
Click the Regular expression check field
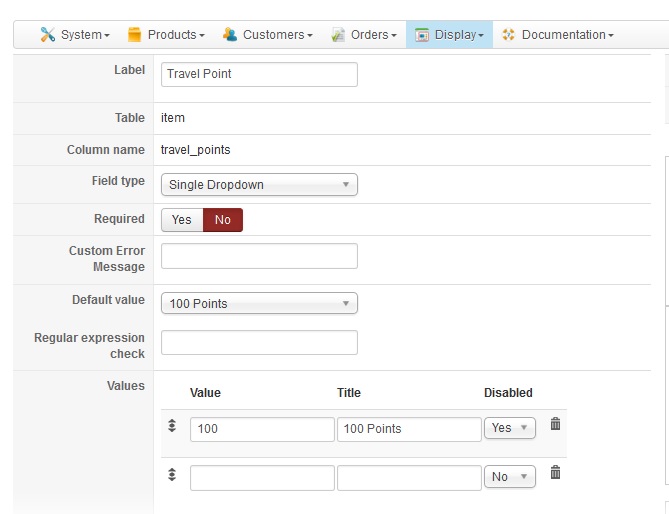coord(259,343)
